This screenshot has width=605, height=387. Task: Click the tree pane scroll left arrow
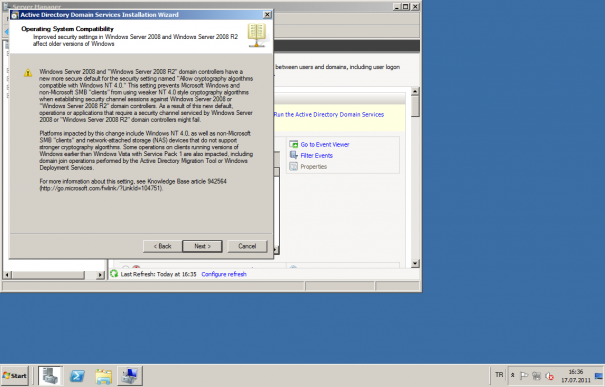pos(7,275)
